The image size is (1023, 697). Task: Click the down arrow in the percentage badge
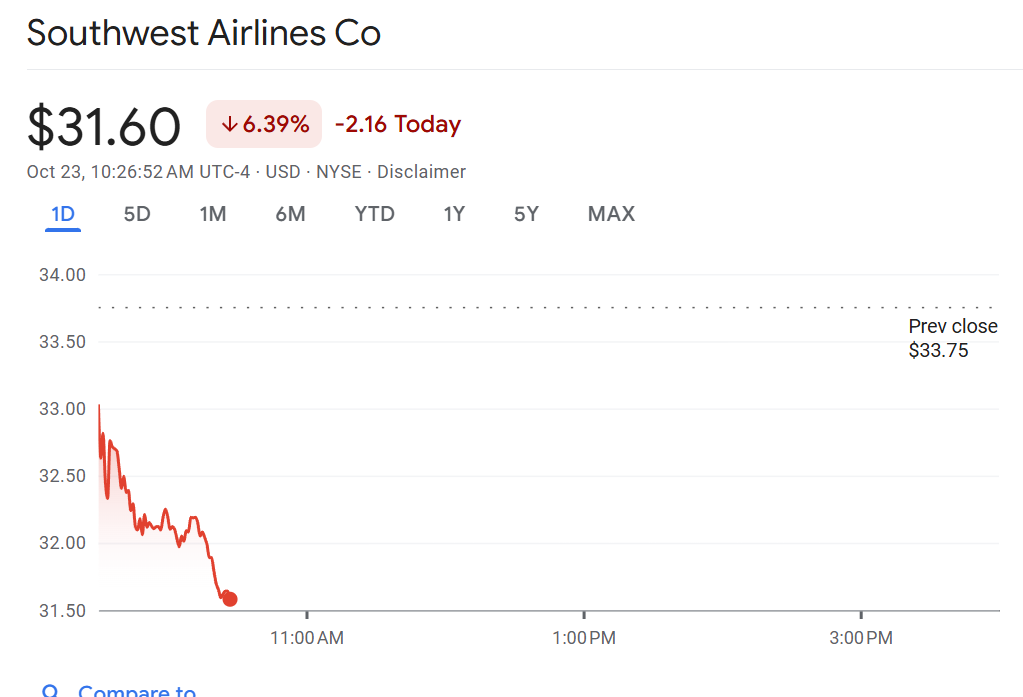coord(229,125)
